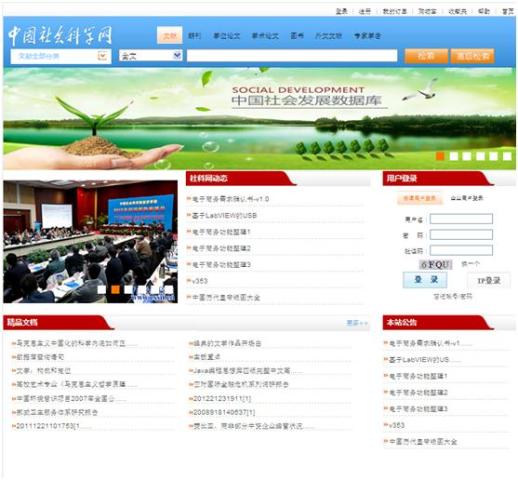Click the orange dot on the conference photo slider
Image resolution: width=518 pixels, height=480 pixels.
tap(115, 289)
